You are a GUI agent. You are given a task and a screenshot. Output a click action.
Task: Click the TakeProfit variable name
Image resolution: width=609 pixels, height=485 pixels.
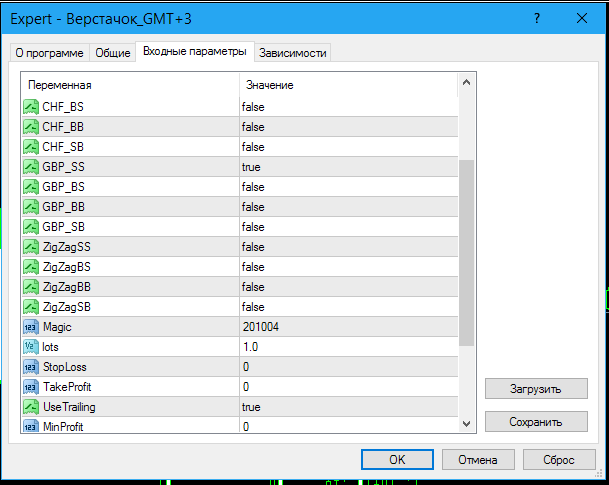click(67, 387)
